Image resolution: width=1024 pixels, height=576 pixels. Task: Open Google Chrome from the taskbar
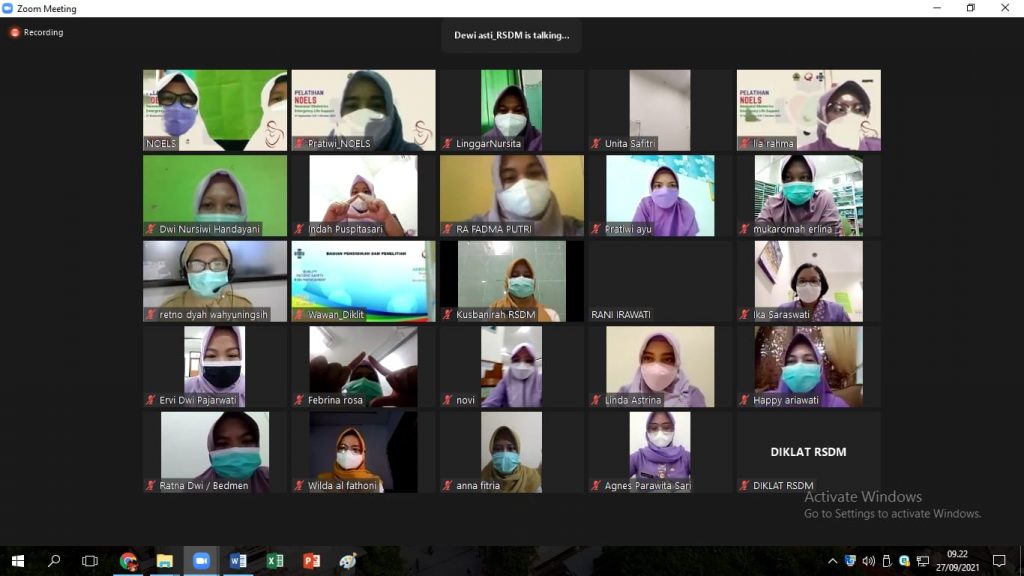pos(128,561)
